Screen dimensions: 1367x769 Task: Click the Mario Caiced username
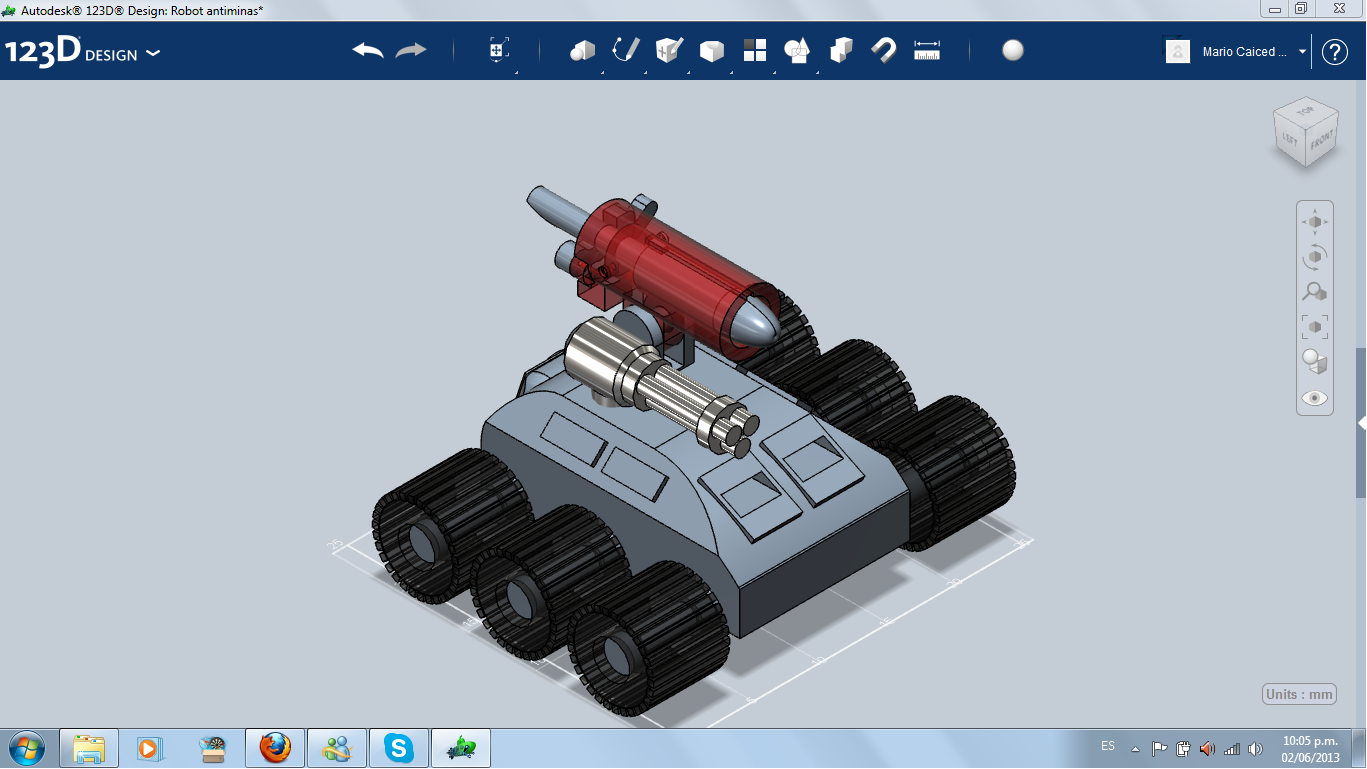point(1245,52)
